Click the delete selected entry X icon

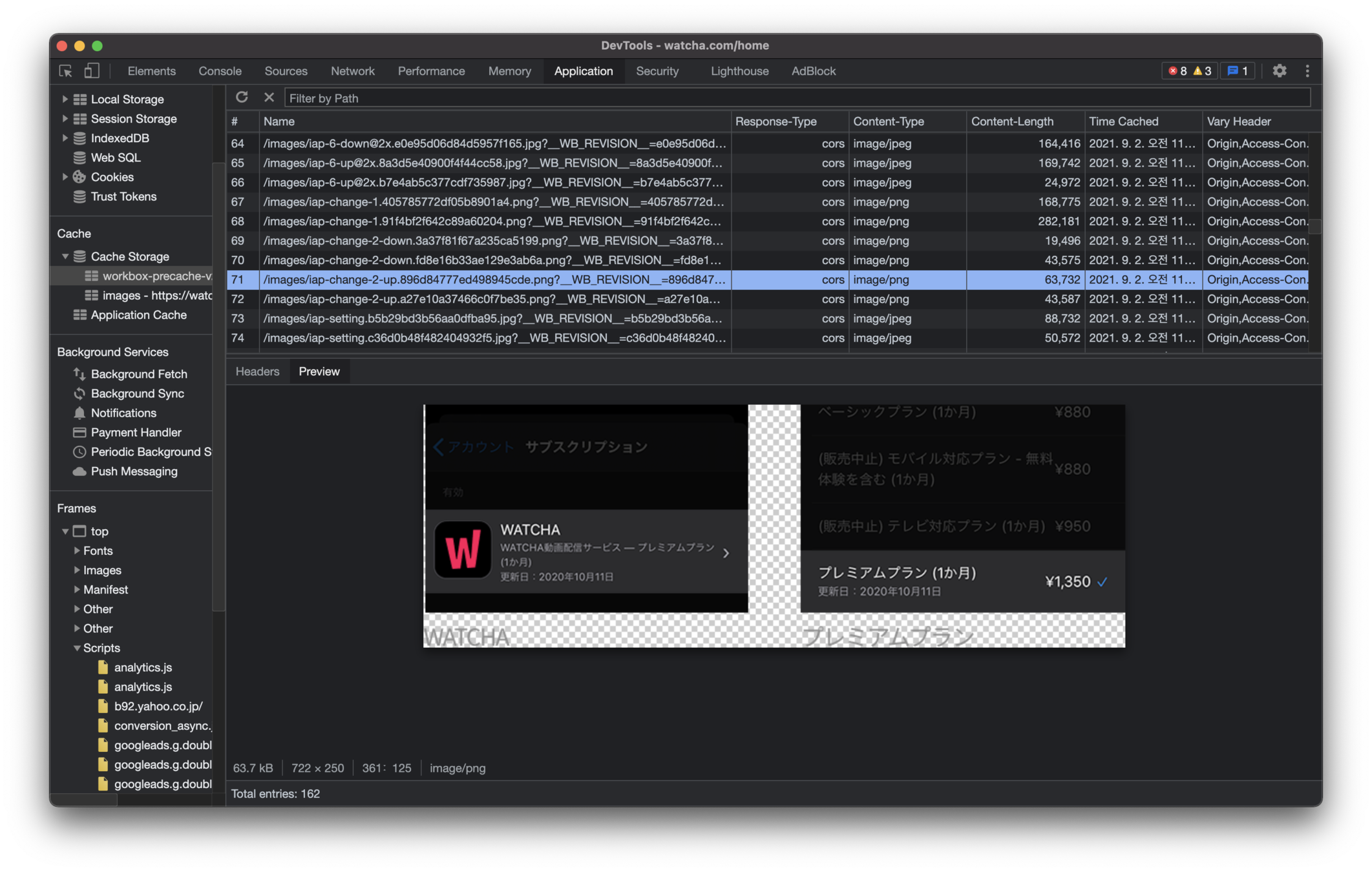(x=269, y=98)
